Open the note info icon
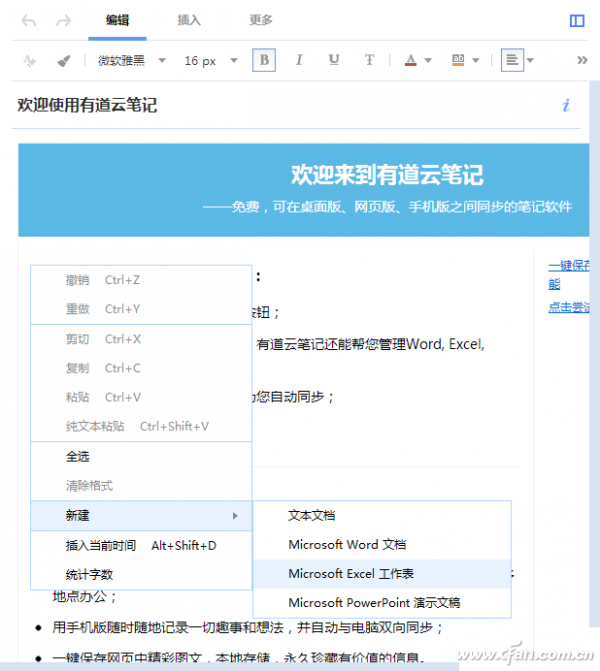 click(x=566, y=105)
